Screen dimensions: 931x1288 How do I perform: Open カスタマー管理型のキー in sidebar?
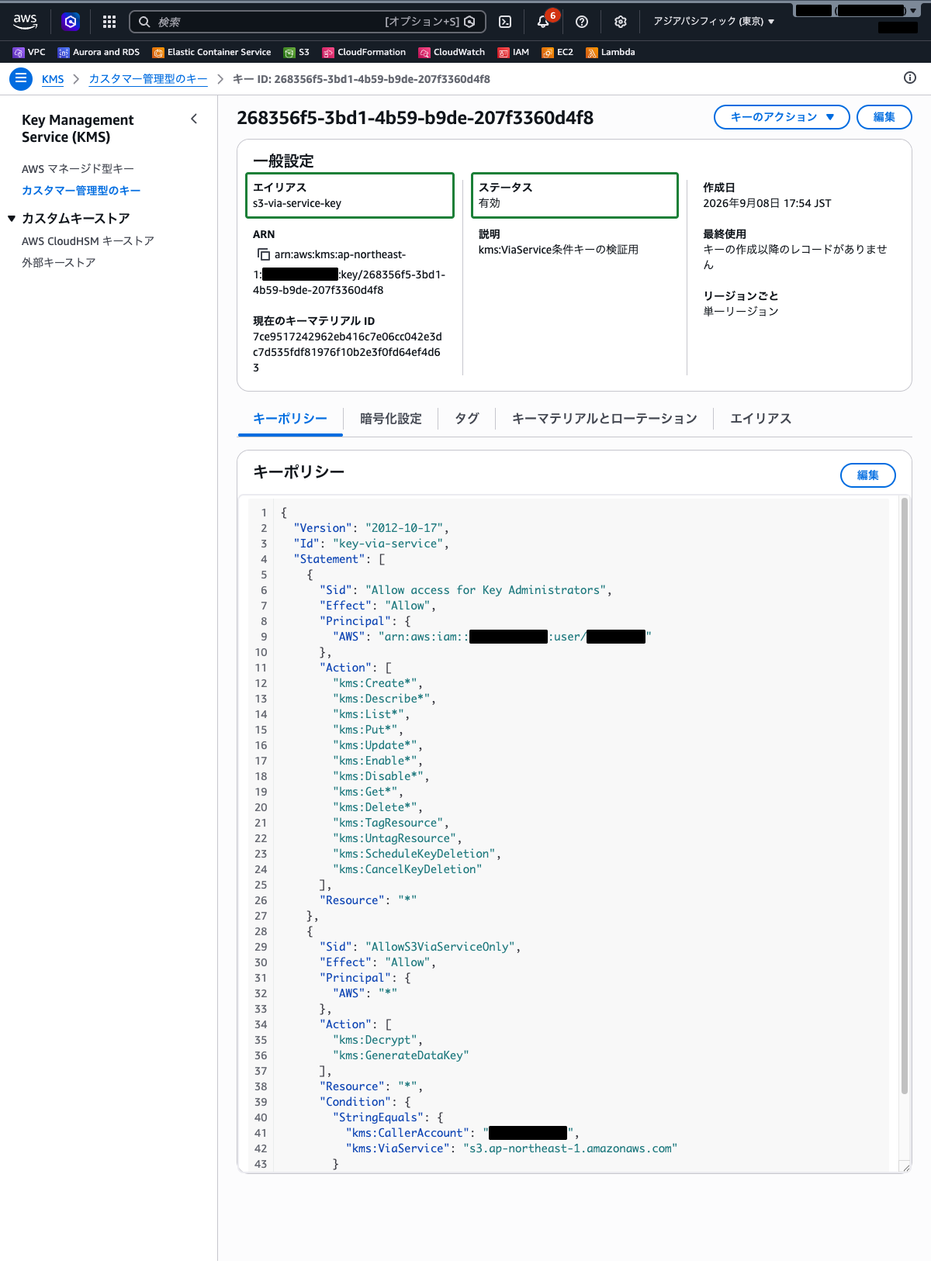tap(81, 191)
